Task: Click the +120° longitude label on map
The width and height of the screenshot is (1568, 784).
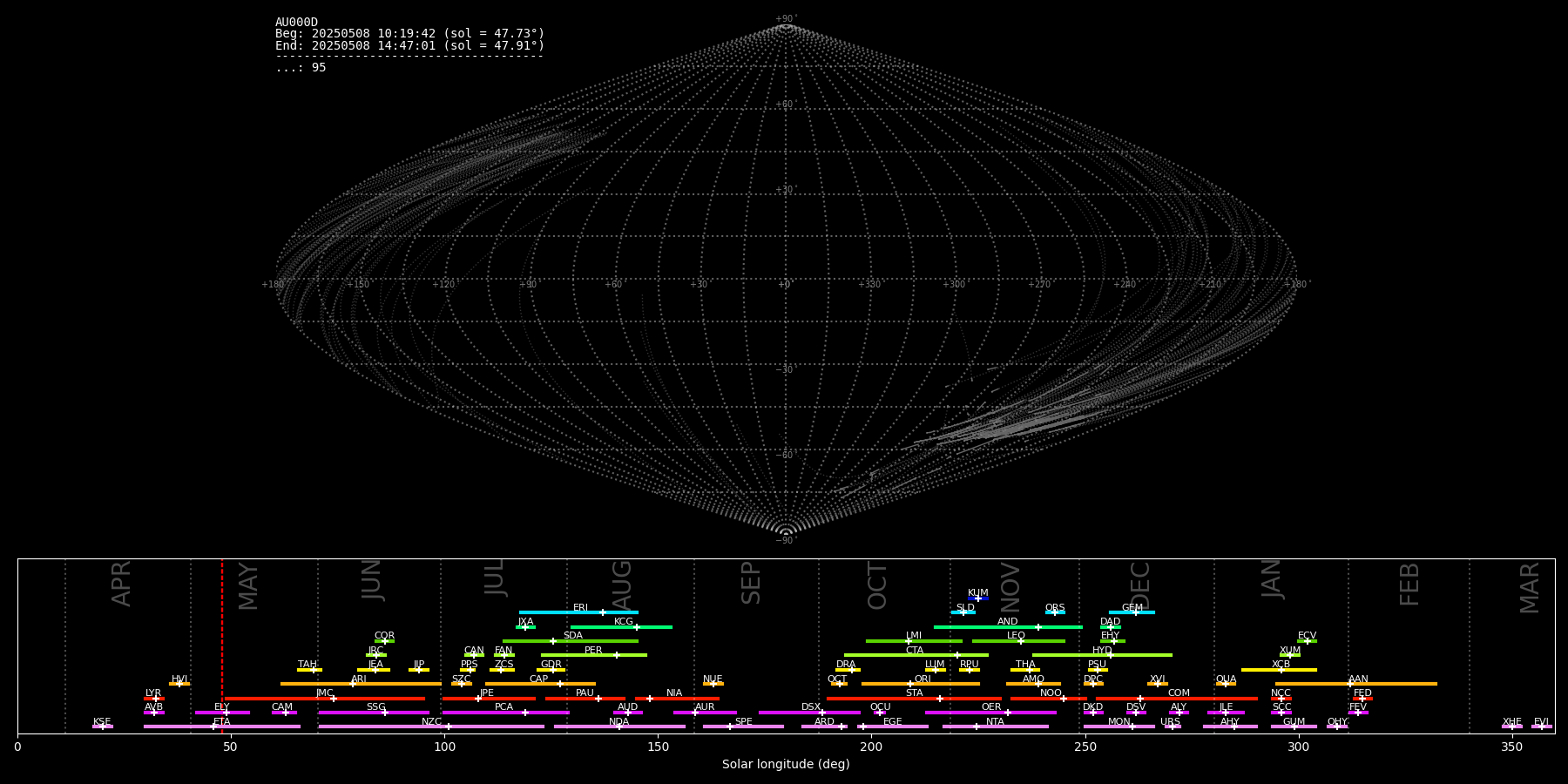Action: click(x=444, y=284)
